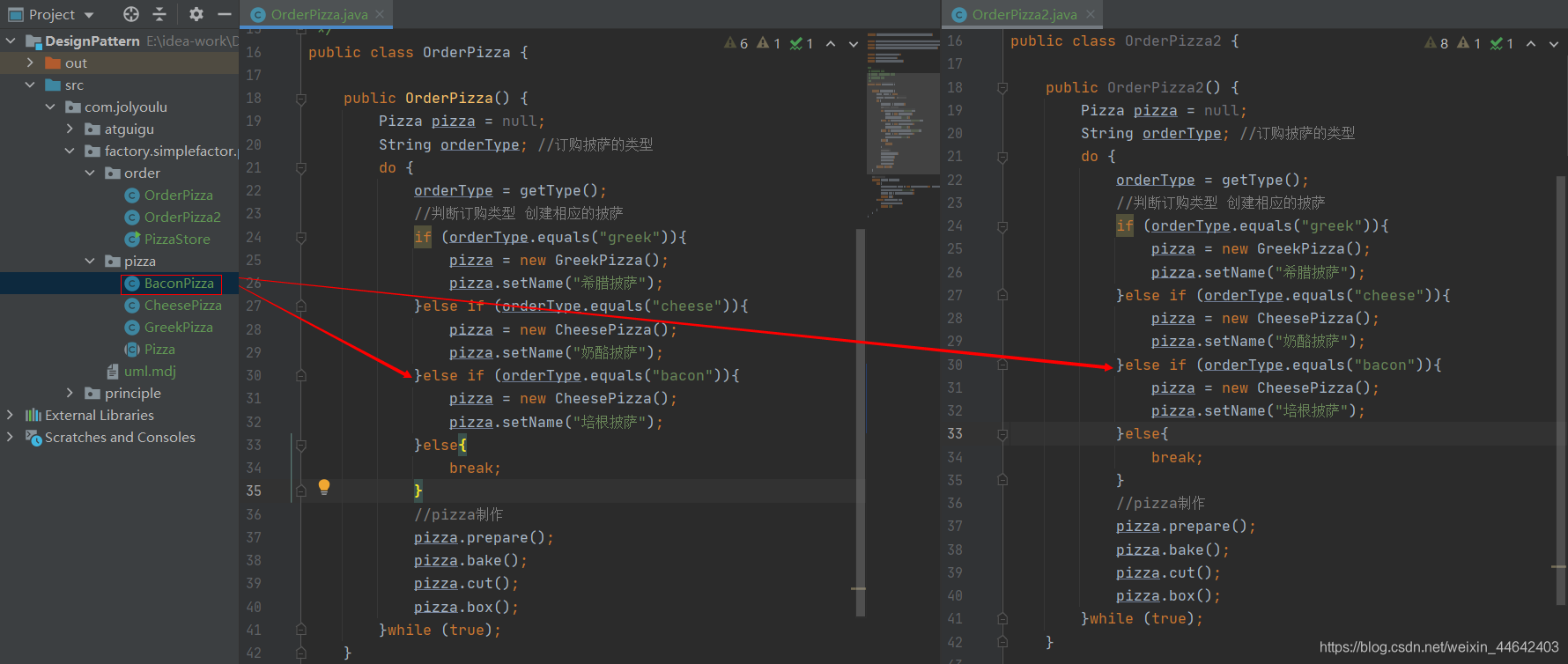1568x664 pixels.
Task: Click the out folder icon
Action: click(53, 63)
